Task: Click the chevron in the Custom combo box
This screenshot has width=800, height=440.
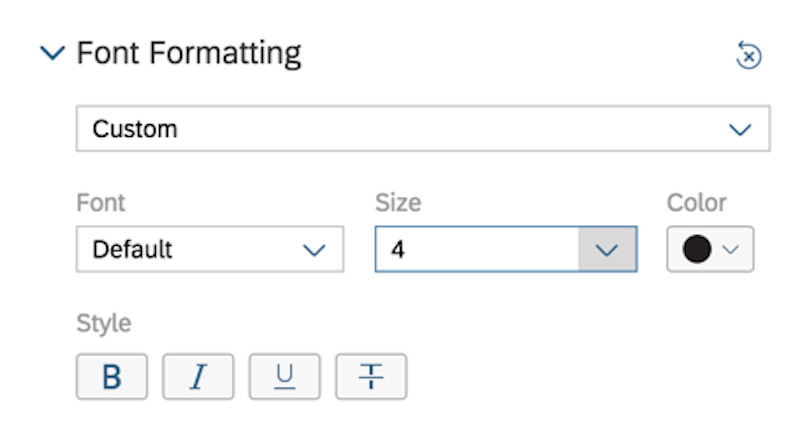Action: pos(740,129)
